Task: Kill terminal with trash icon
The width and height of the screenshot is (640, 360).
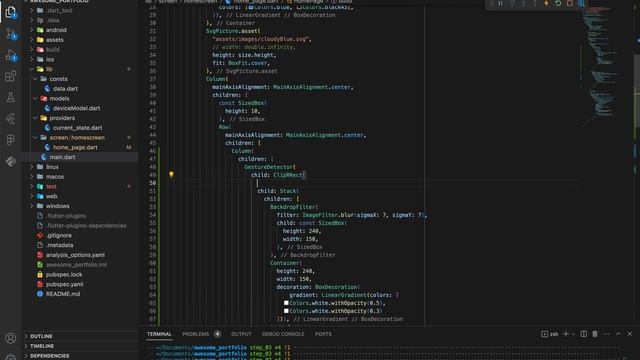Action: click(595, 334)
